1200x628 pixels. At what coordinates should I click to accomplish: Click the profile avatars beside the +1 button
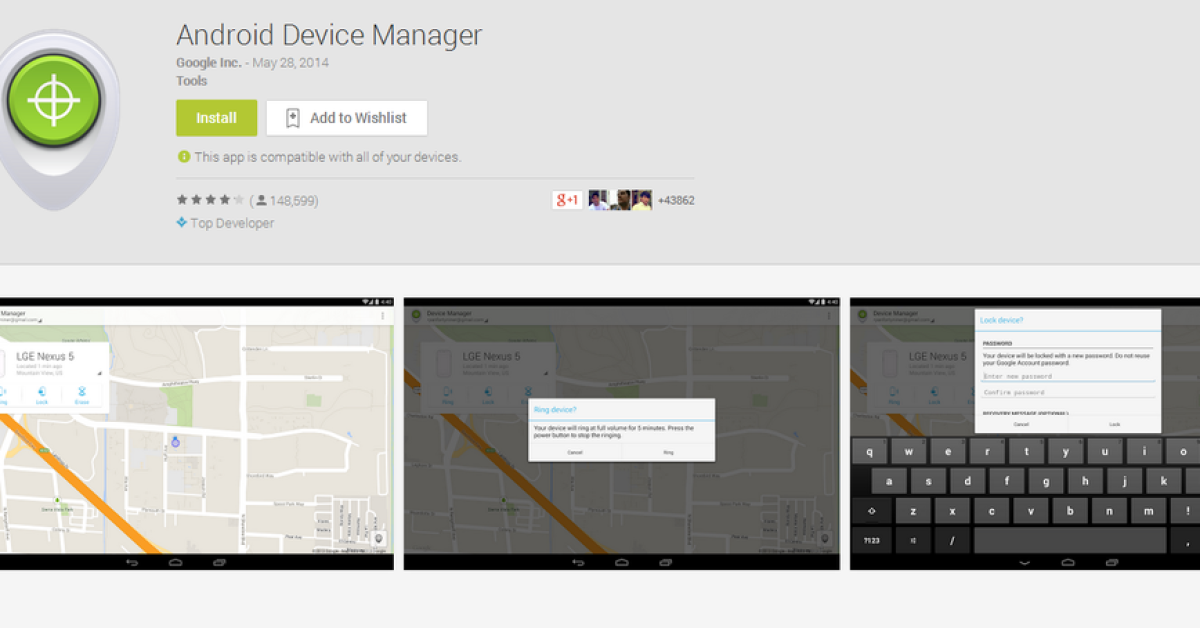[x=620, y=200]
